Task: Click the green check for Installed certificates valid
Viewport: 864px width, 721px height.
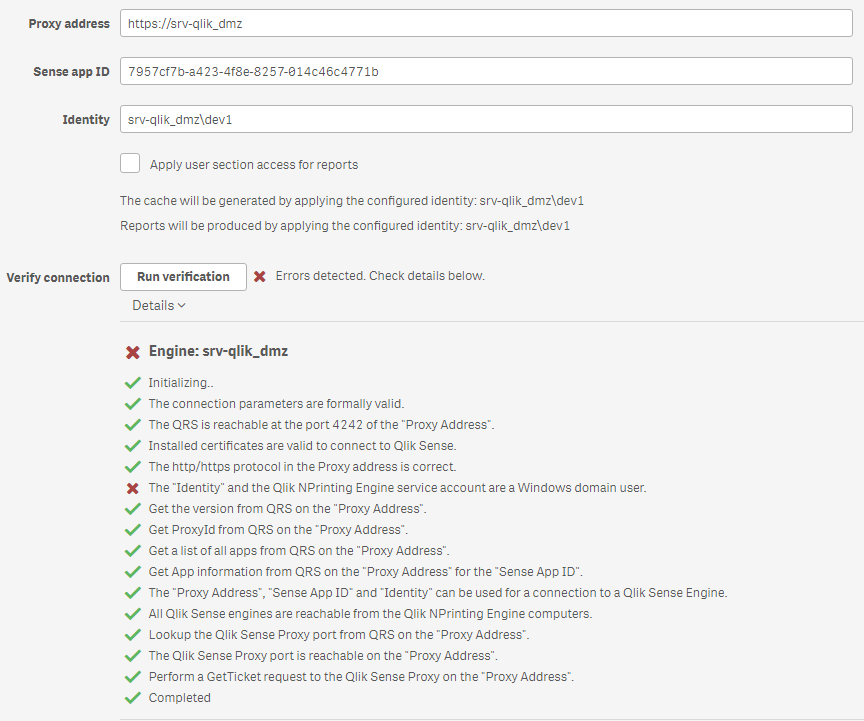Action: pyautogui.click(x=132, y=446)
